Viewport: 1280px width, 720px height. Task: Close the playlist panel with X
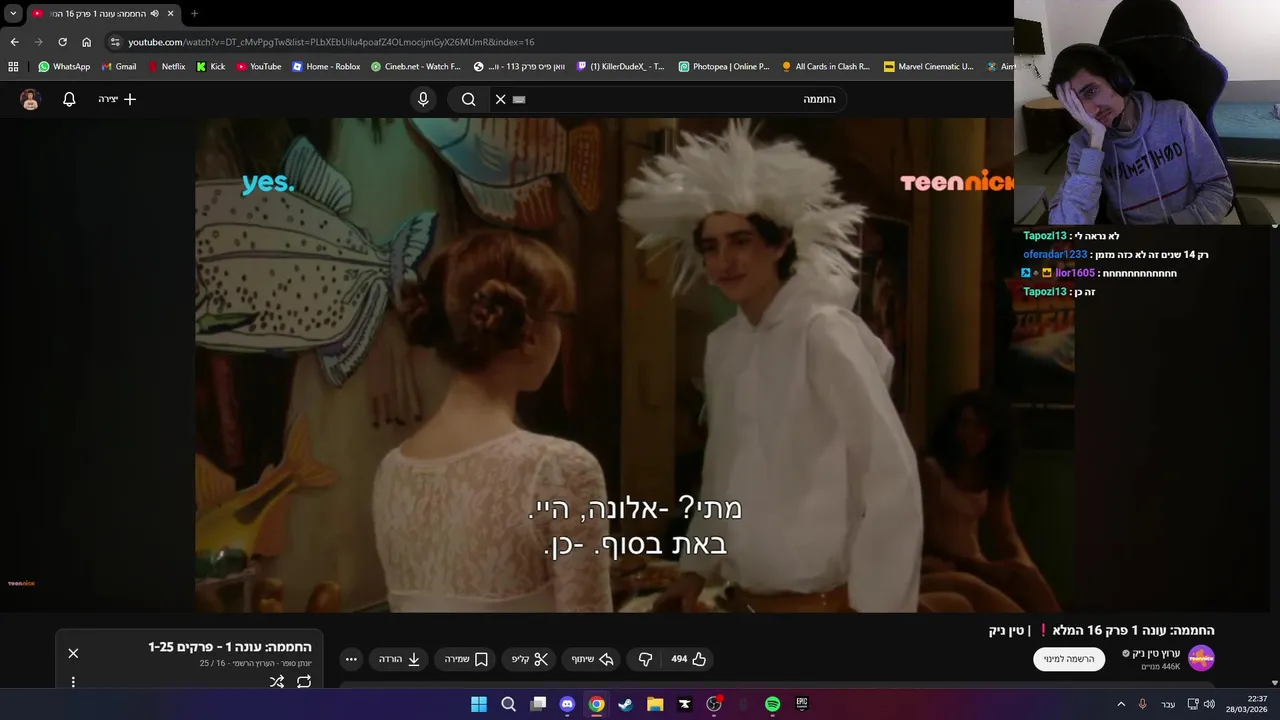point(73,653)
